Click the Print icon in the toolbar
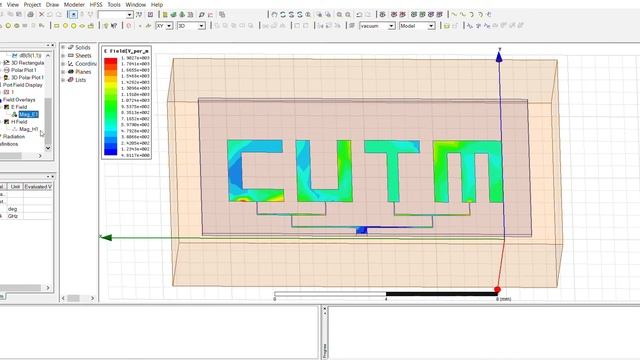The image size is (640, 360). click(30, 14)
